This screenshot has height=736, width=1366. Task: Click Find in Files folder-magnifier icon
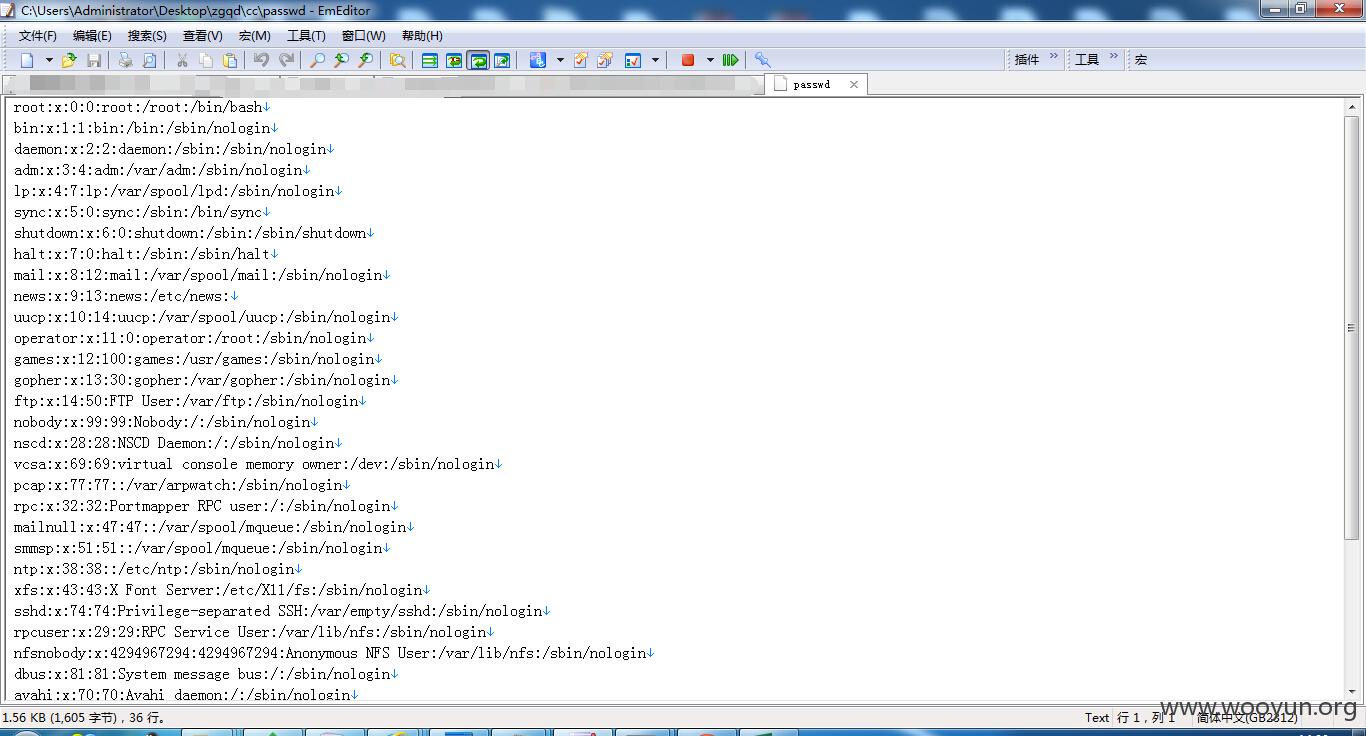point(398,60)
